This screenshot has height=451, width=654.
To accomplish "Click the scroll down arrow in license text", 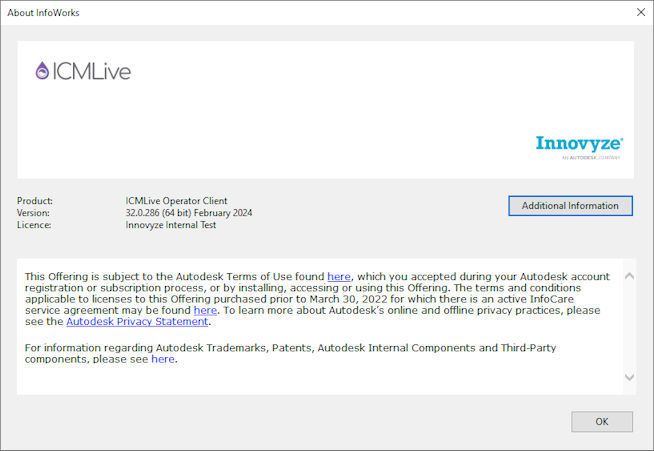I will (629, 377).
